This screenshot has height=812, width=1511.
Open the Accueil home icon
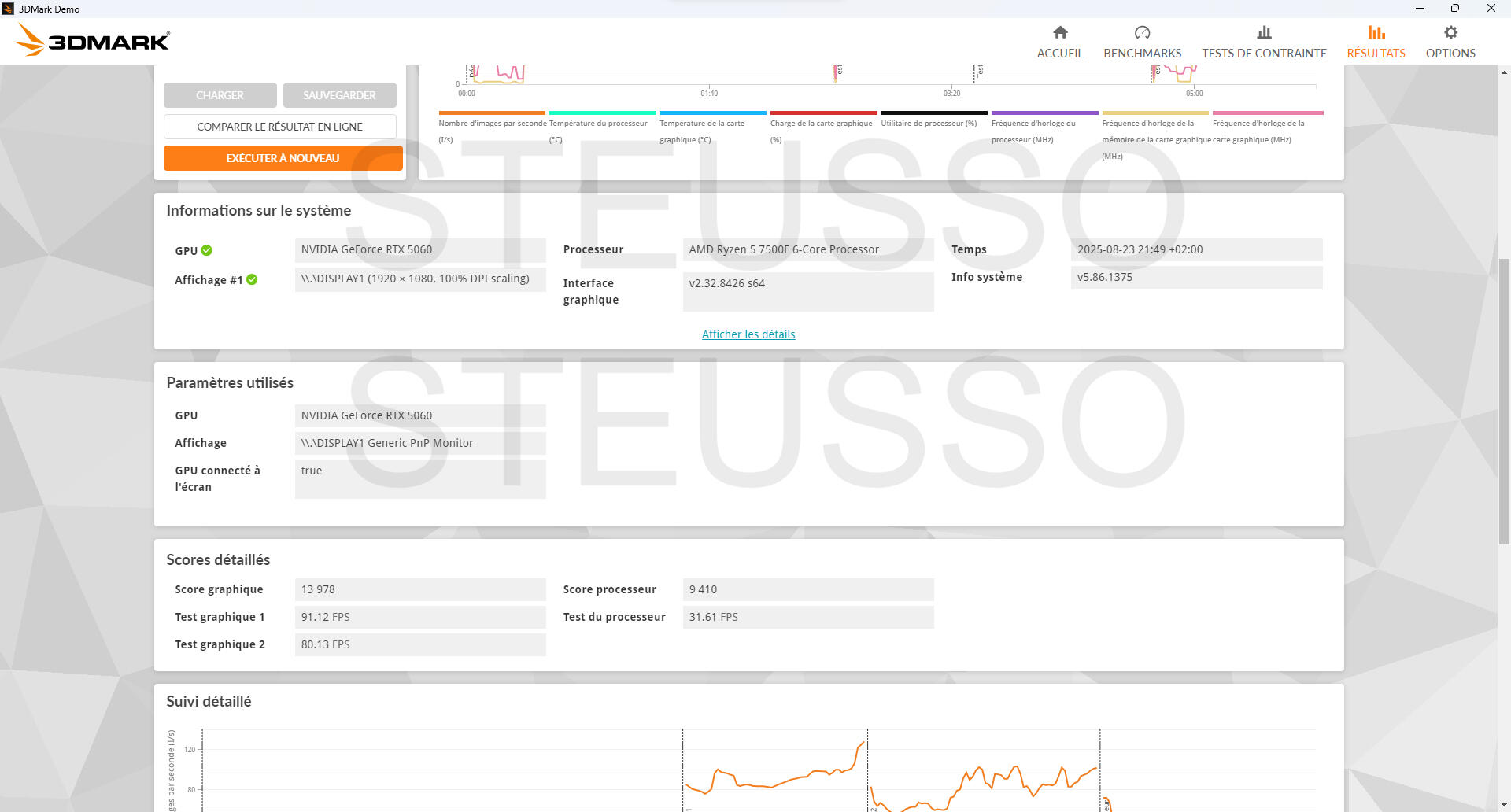1060,33
